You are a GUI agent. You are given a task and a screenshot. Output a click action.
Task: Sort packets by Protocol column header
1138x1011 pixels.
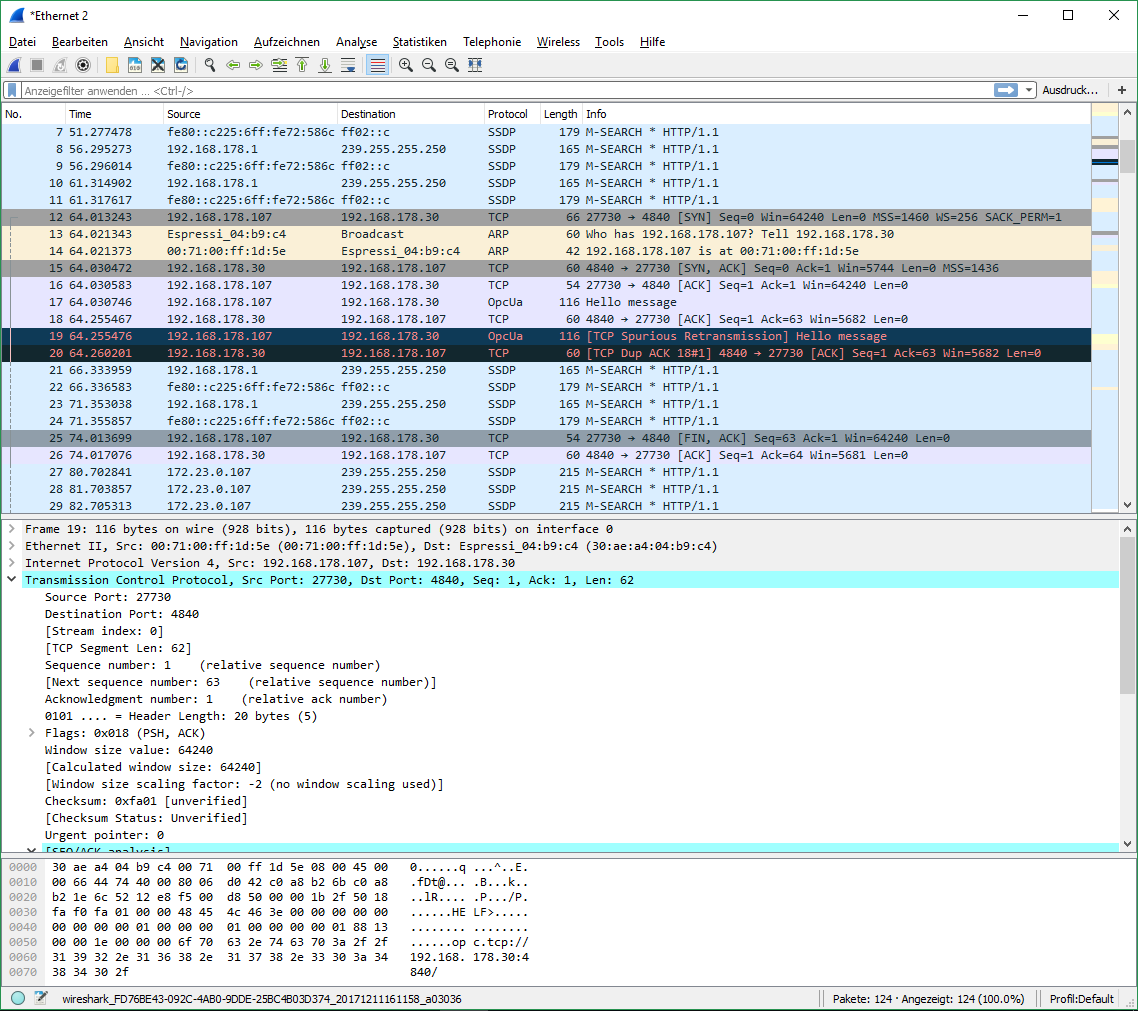[512, 114]
